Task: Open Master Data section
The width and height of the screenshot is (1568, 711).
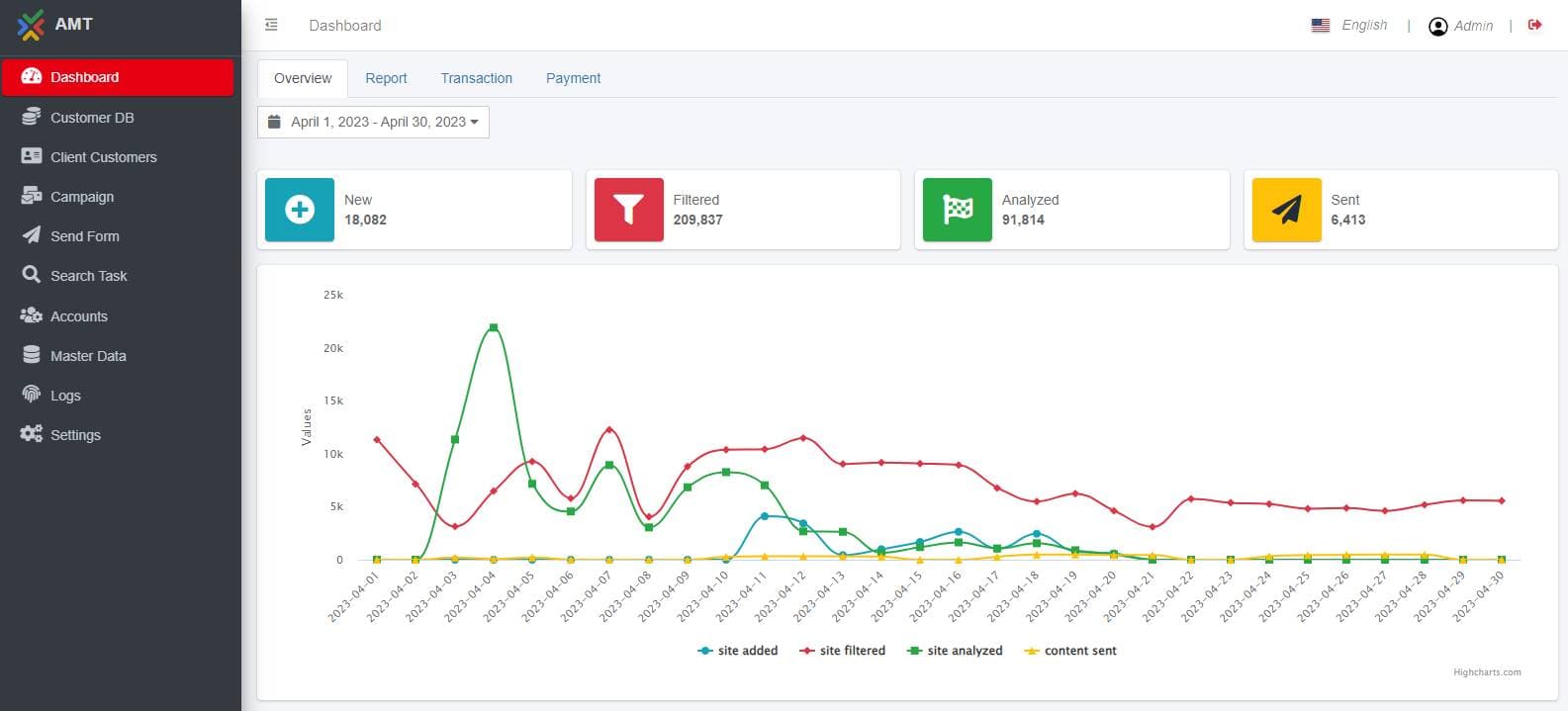Action: pyautogui.click(x=118, y=355)
